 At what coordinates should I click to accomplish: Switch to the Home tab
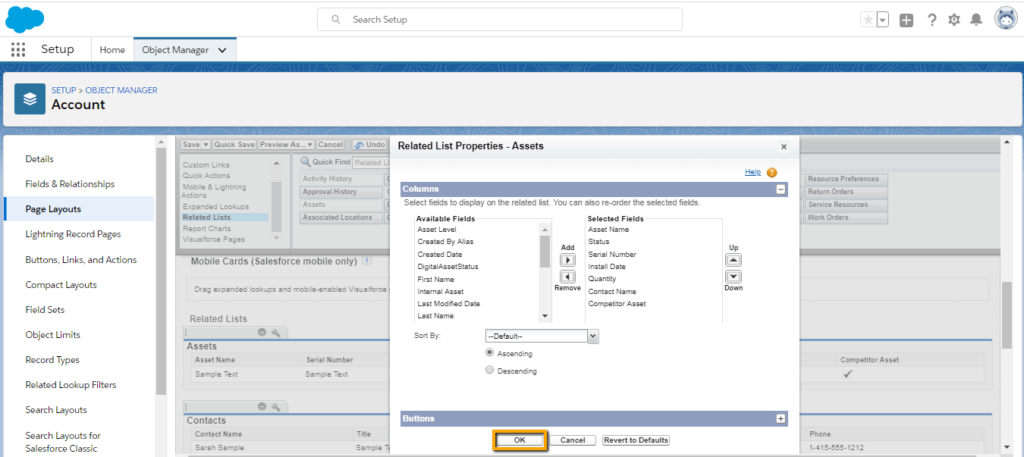[112, 50]
